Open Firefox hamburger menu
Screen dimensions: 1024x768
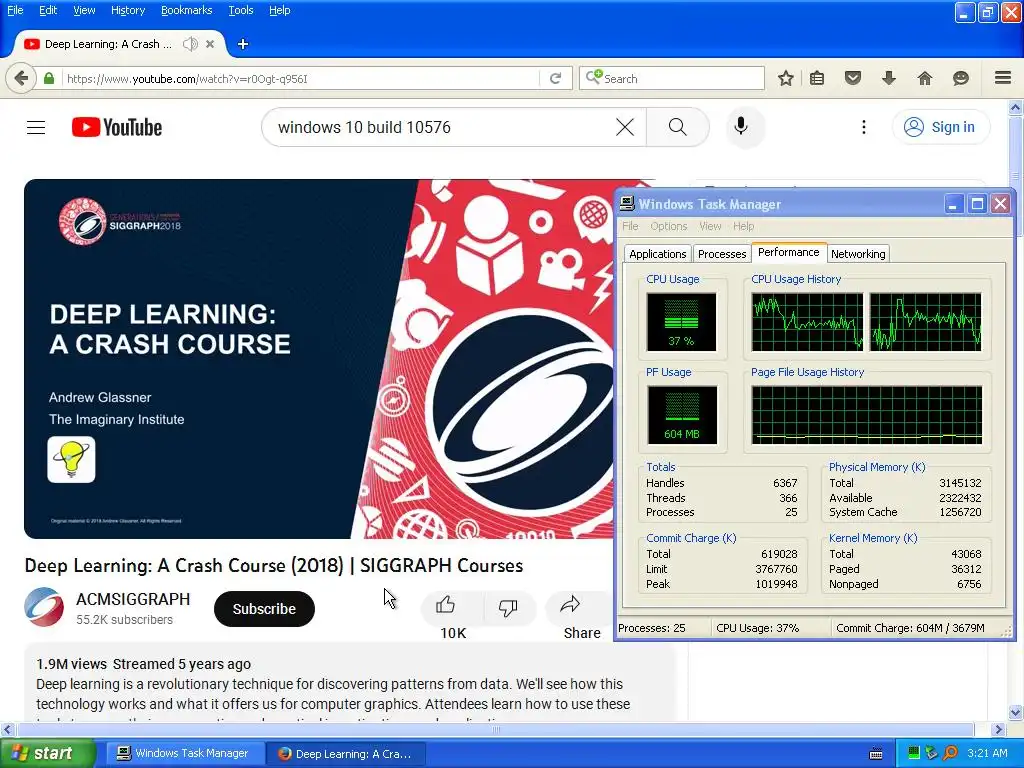tap(1003, 78)
